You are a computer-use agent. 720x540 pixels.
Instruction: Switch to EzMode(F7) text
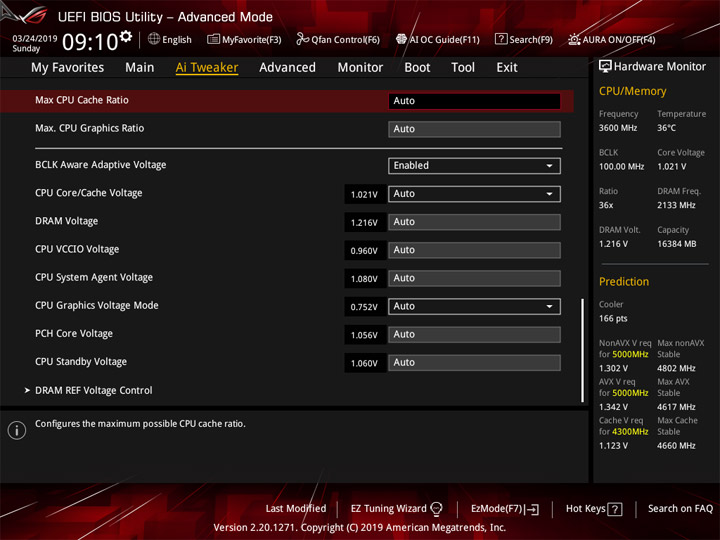[497, 509]
